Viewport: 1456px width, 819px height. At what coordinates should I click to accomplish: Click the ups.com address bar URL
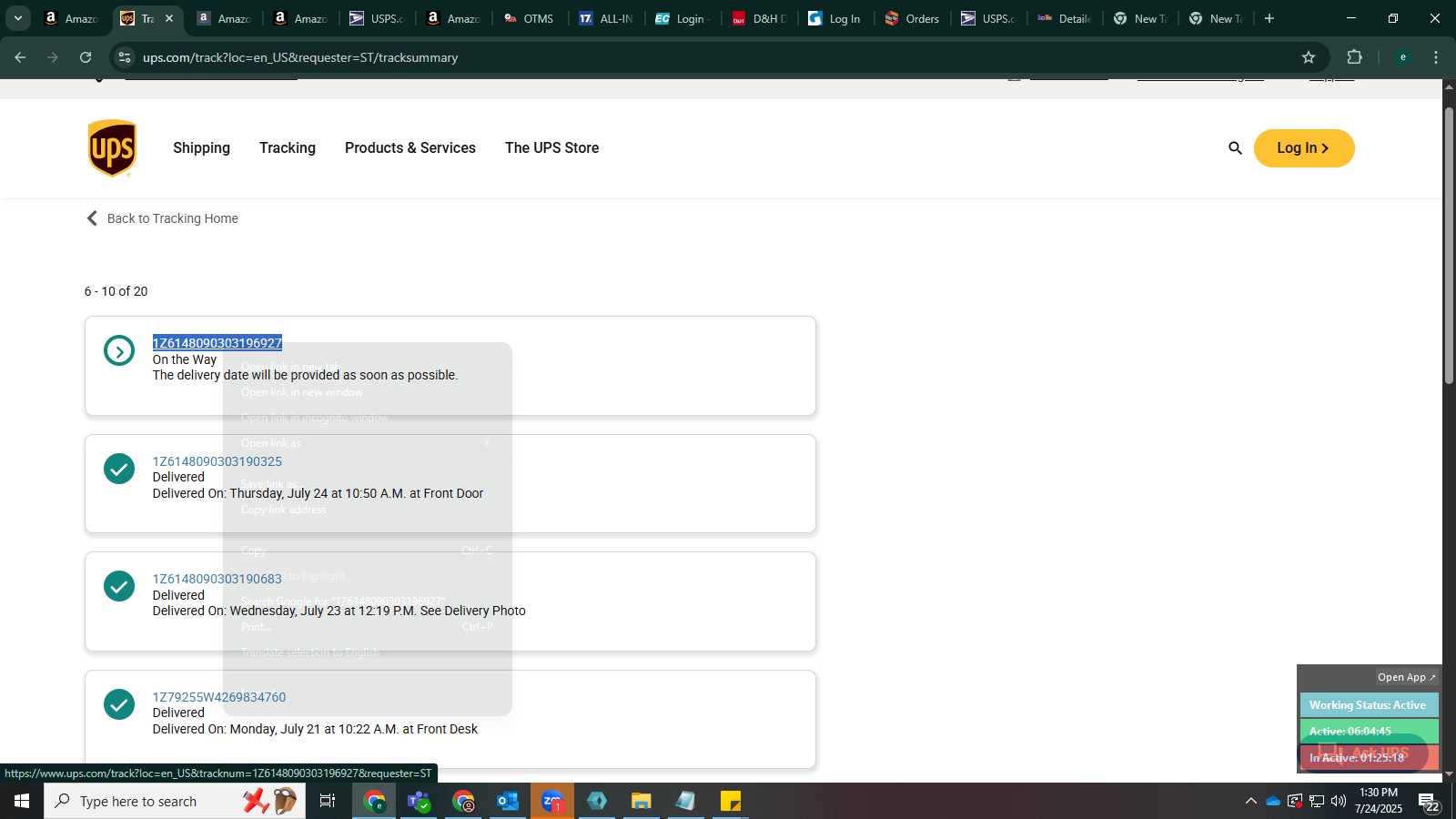coord(300,57)
